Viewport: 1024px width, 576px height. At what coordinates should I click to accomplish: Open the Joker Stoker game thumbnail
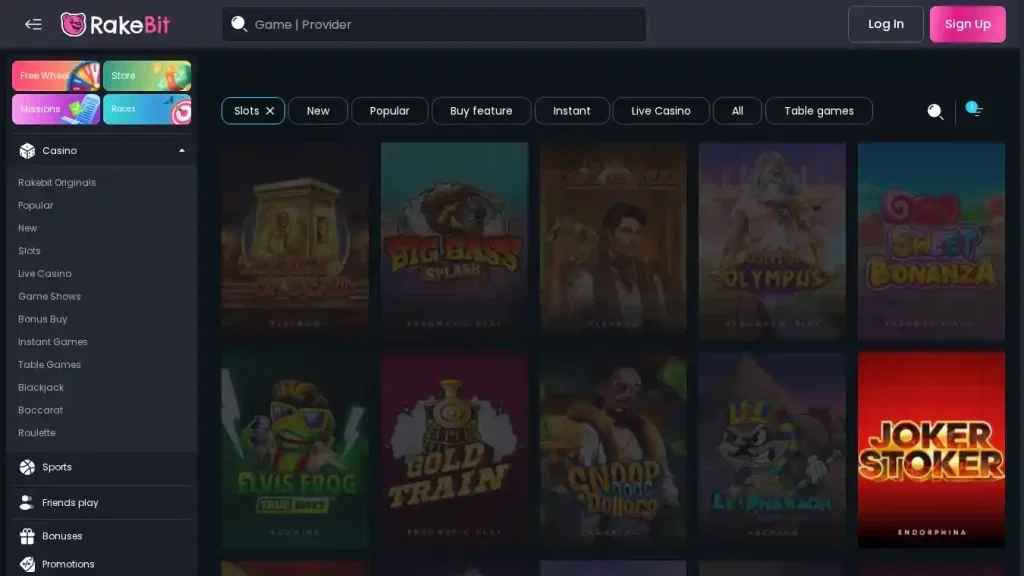coord(931,450)
